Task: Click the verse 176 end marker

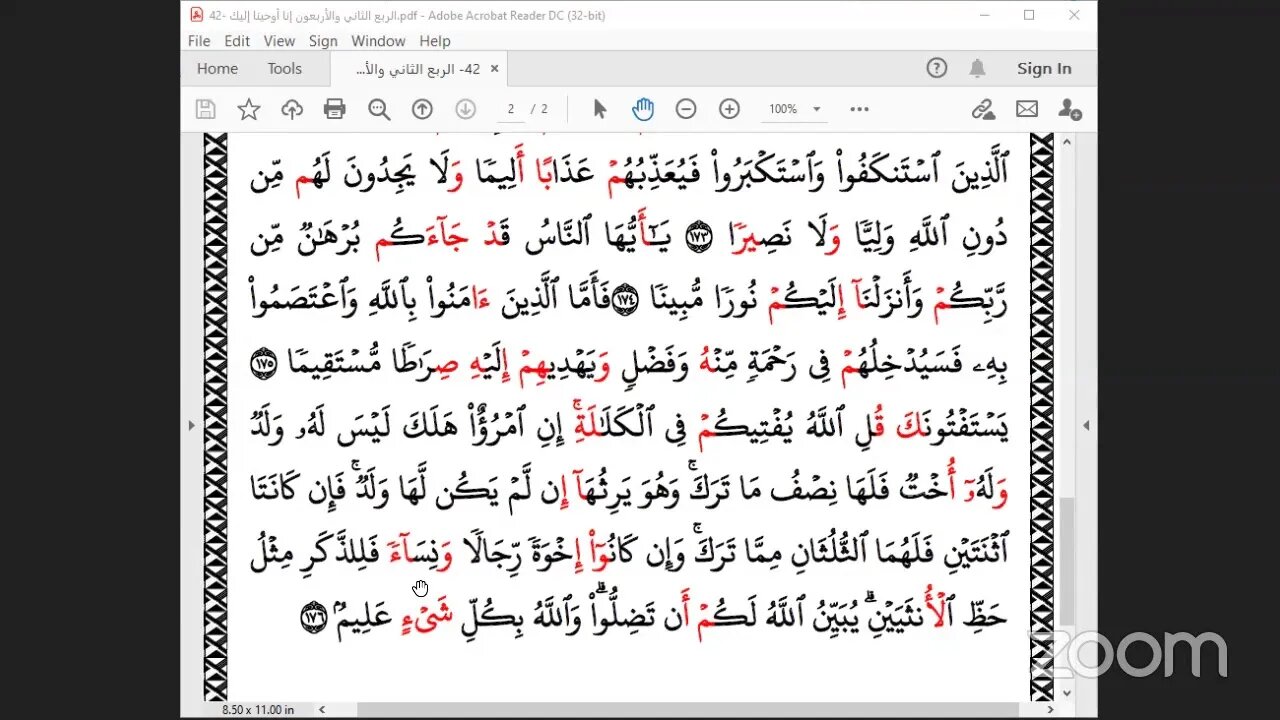Action: [x=314, y=619]
